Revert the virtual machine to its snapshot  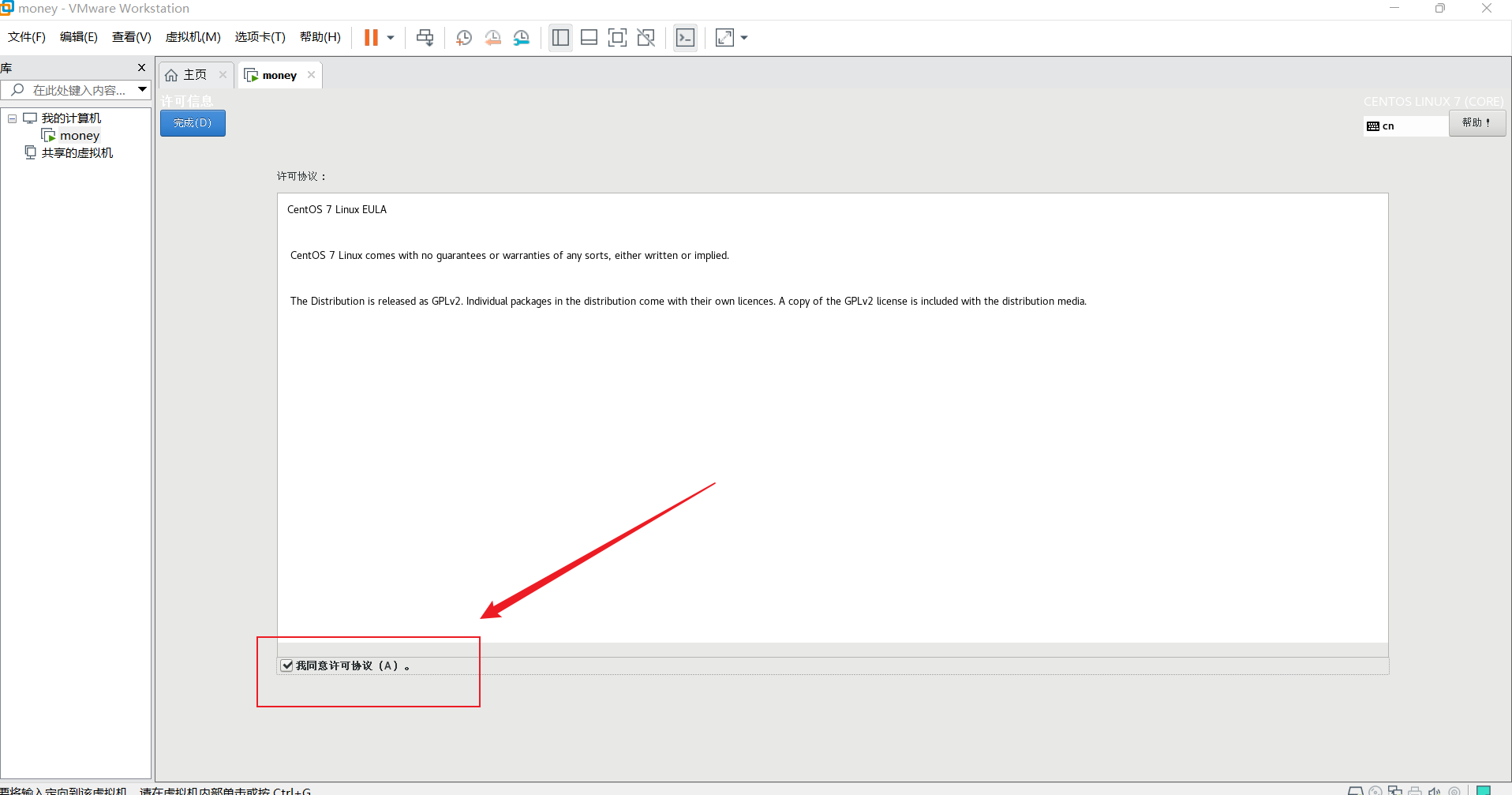[493, 37]
